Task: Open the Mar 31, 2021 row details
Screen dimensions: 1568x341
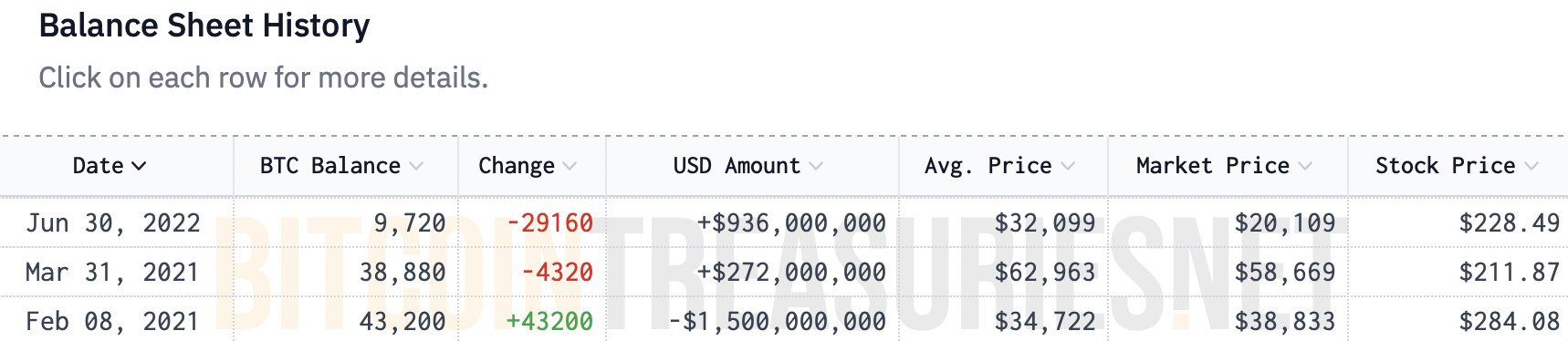Action: point(784,272)
